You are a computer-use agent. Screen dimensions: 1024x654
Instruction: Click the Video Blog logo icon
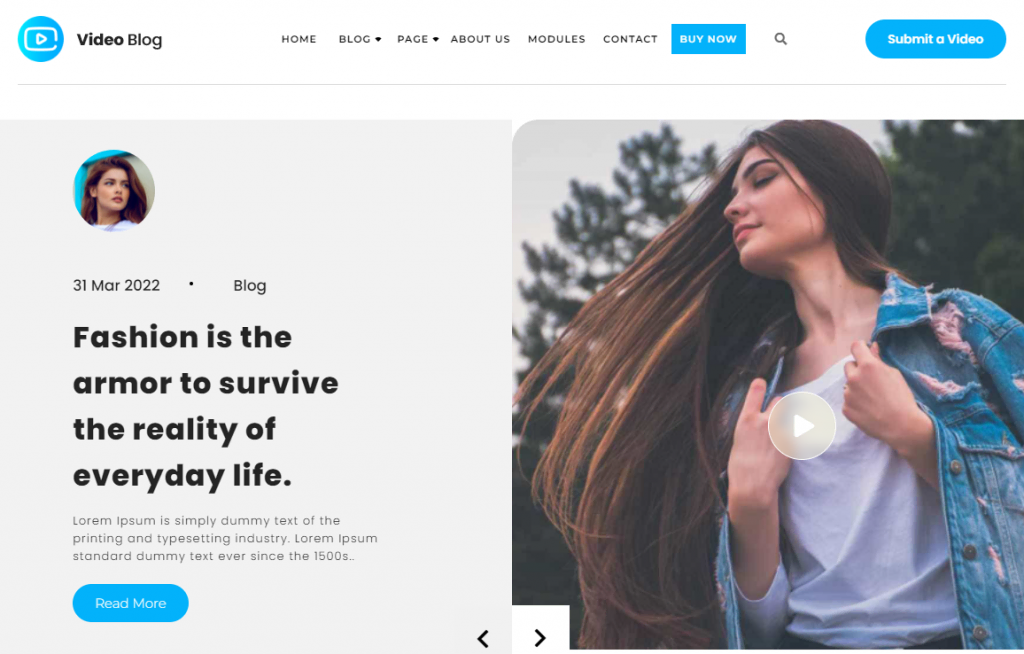pos(40,39)
